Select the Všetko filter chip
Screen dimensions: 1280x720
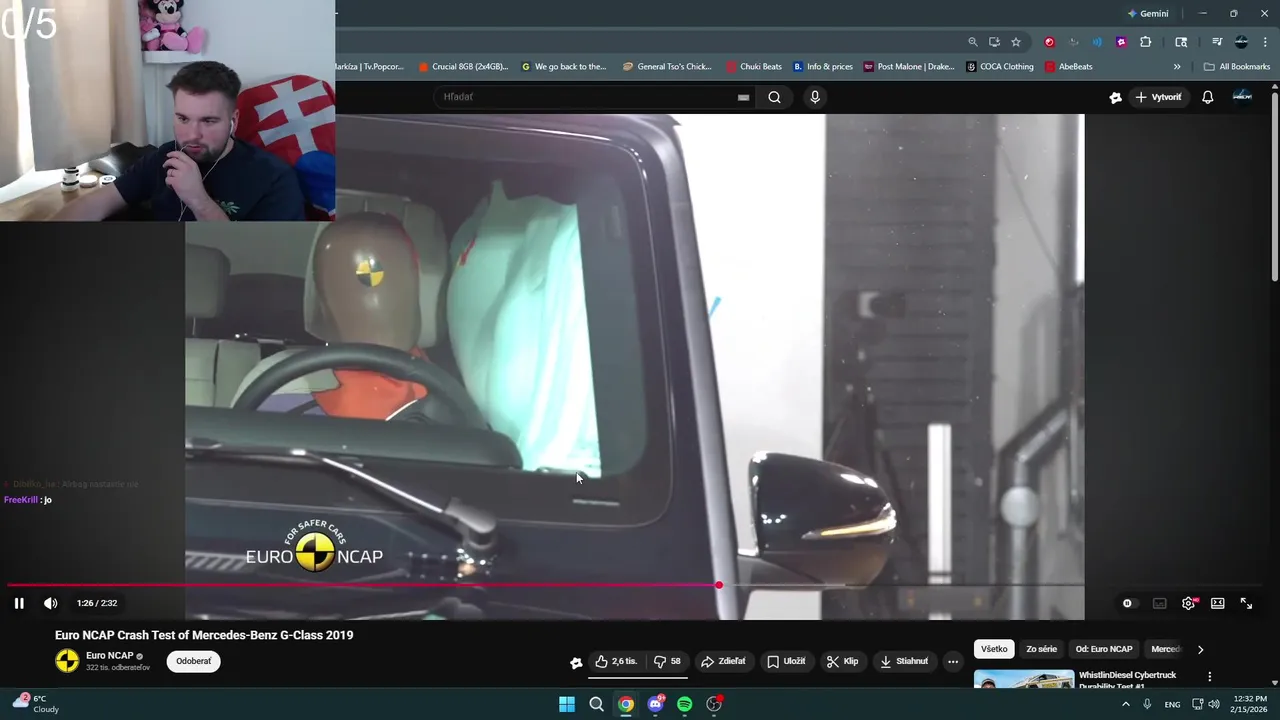(994, 649)
